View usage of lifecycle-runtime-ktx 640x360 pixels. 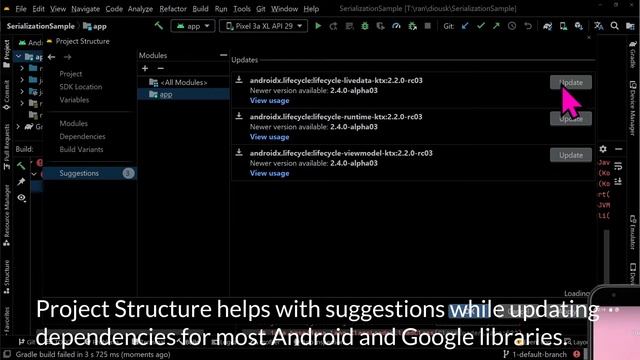tap(269, 137)
